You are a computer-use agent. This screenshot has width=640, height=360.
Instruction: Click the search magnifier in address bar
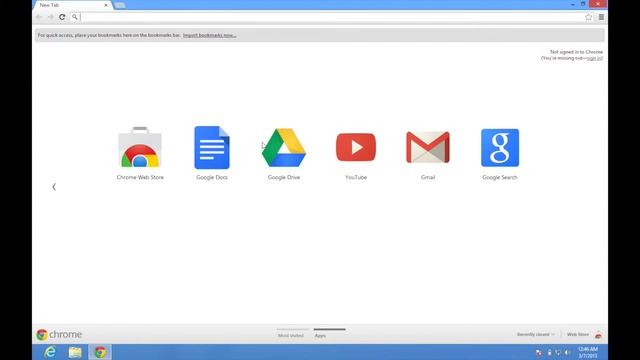pyautogui.click(x=75, y=17)
